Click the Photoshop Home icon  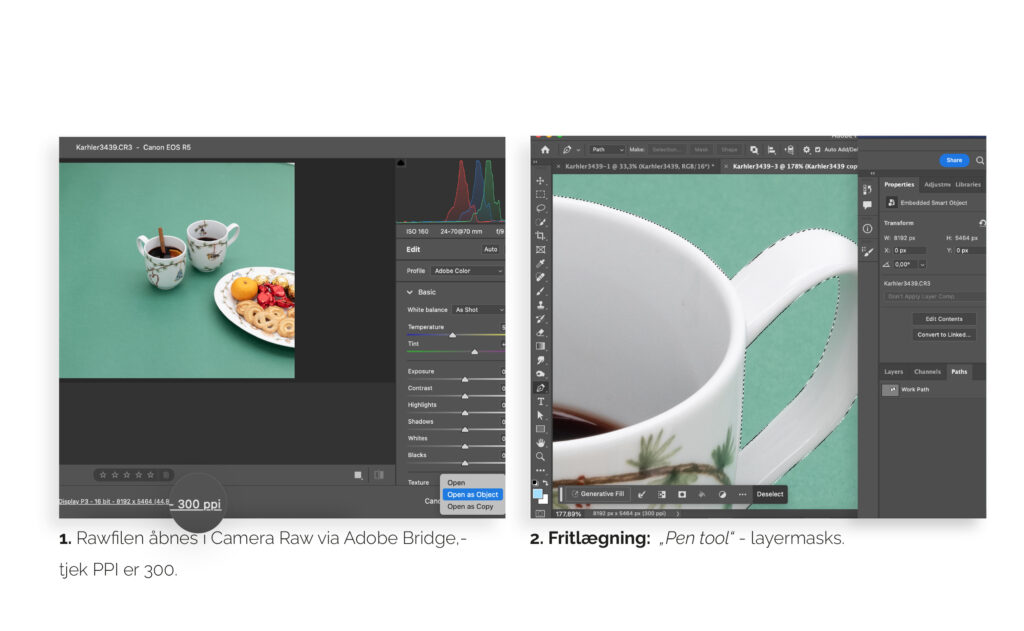click(545, 149)
